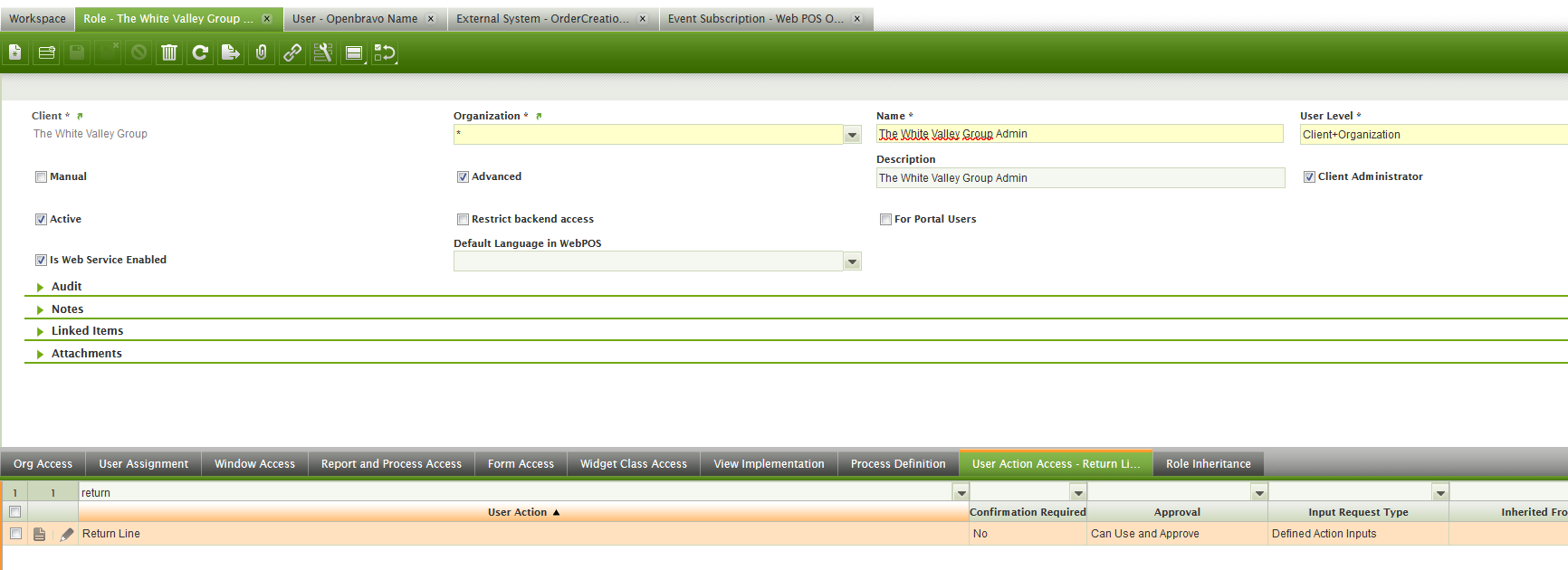Screen dimensions: 1568x570
Task: Switch to the Workspace tab
Action: [37, 19]
